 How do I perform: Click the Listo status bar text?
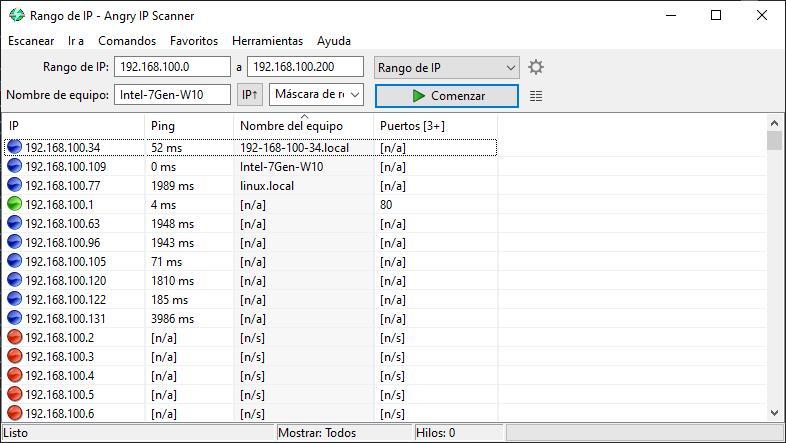tap(16, 433)
